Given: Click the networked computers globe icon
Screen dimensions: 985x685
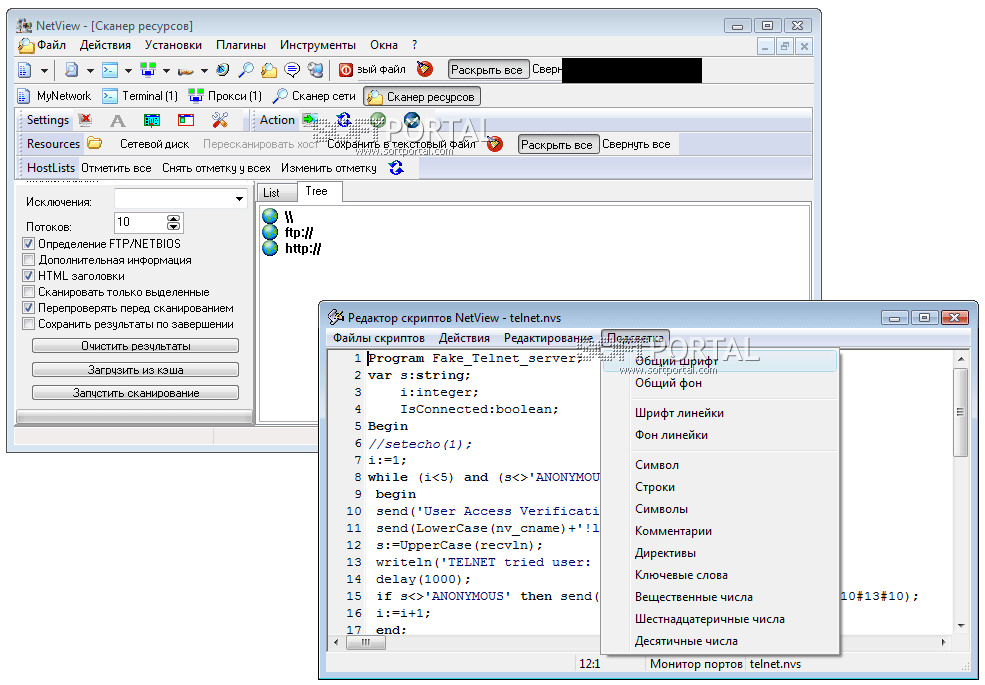Looking at the screenshot, I should [315, 70].
